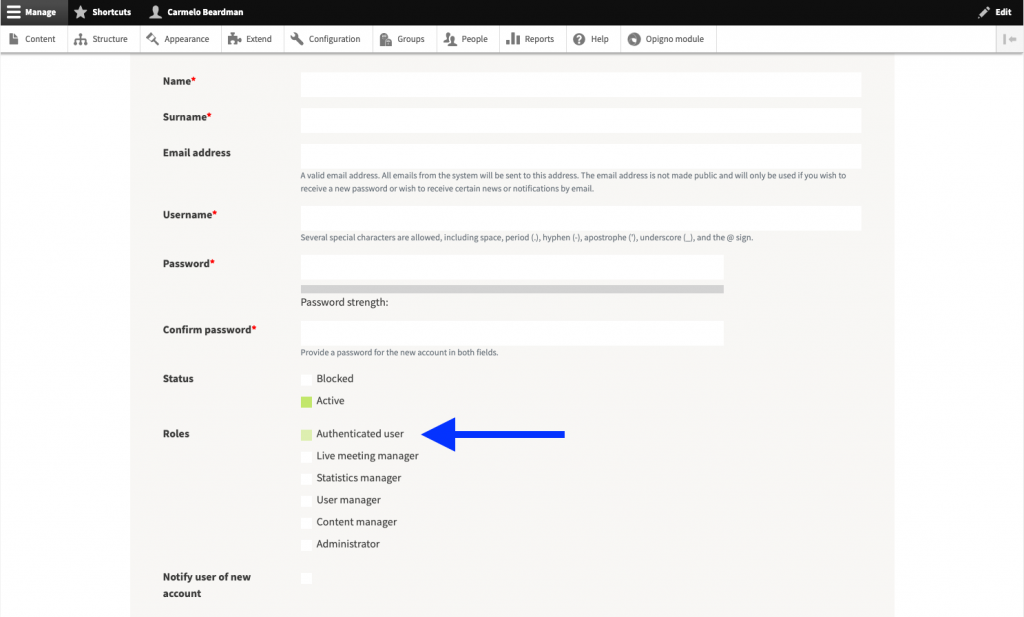Click the Manage hamburger icon
1024x617 pixels.
coord(14,12)
